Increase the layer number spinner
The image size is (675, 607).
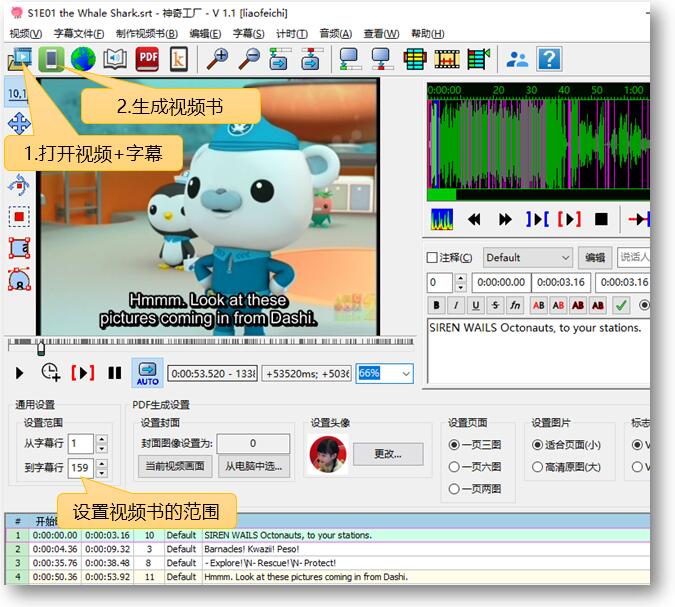pos(460,278)
